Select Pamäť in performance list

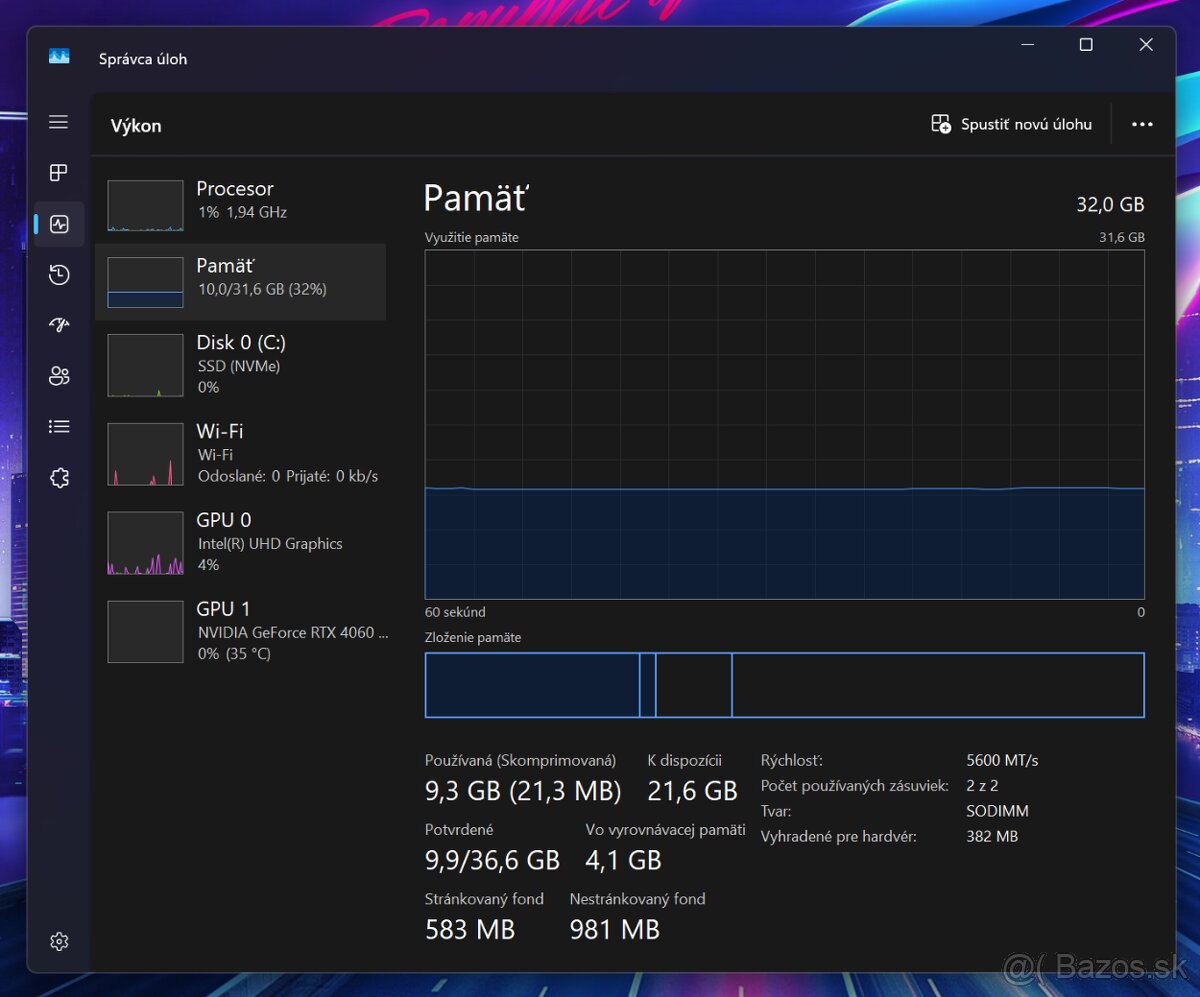240,282
